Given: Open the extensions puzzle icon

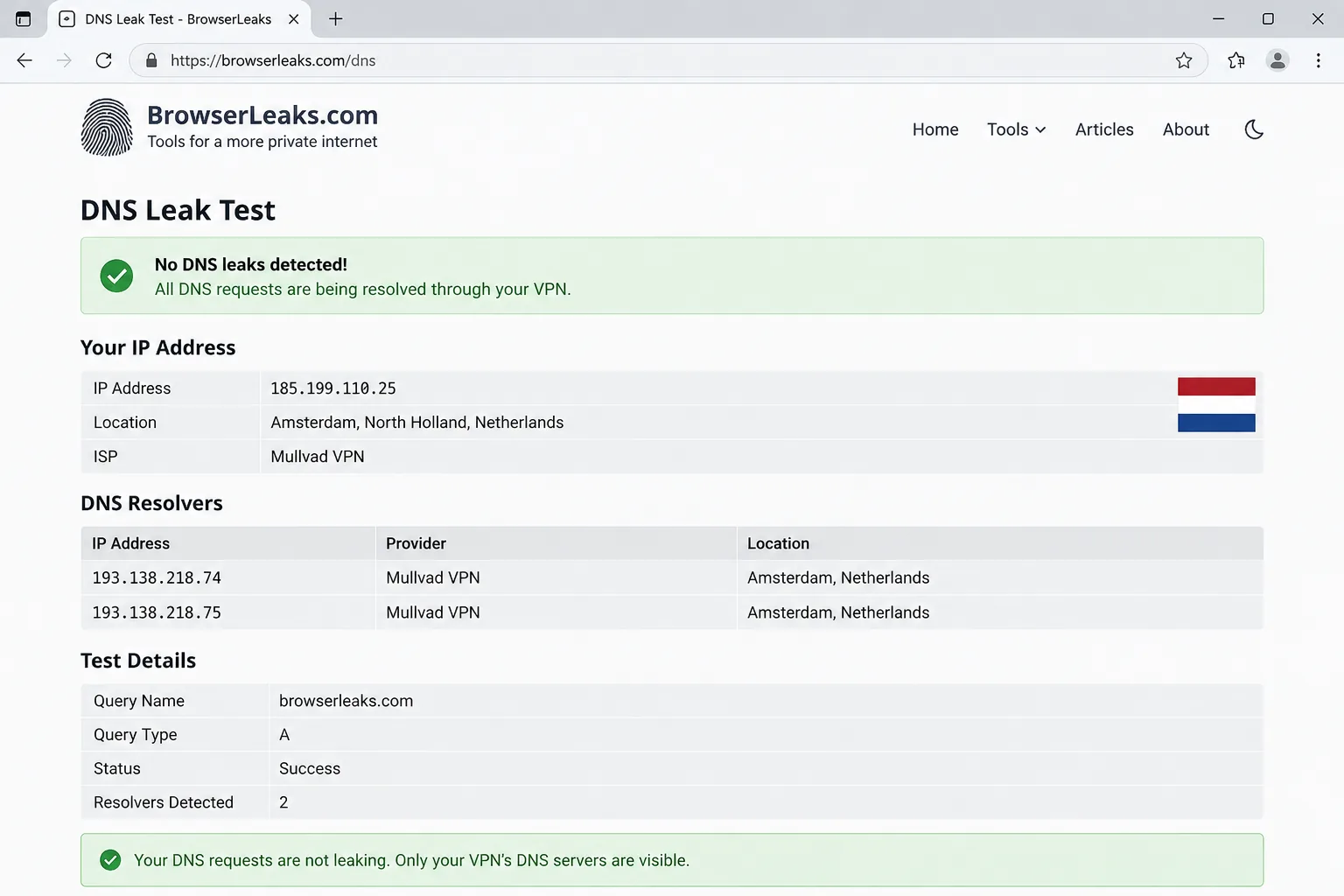Looking at the screenshot, I should pyautogui.click(x=1235, y=60).
